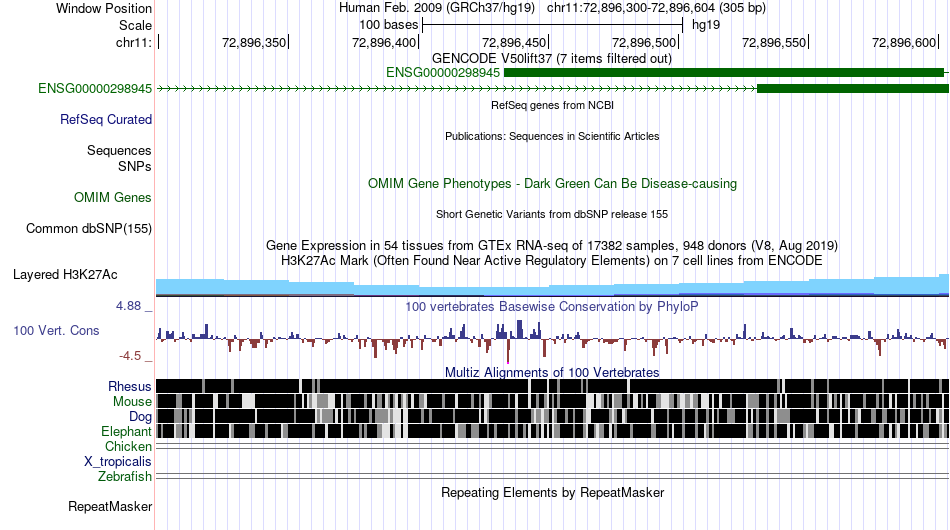The image size is (950, 530).
Task: Click the intron arrow line of ENSG00000298945
Action: tap(457, 88)
